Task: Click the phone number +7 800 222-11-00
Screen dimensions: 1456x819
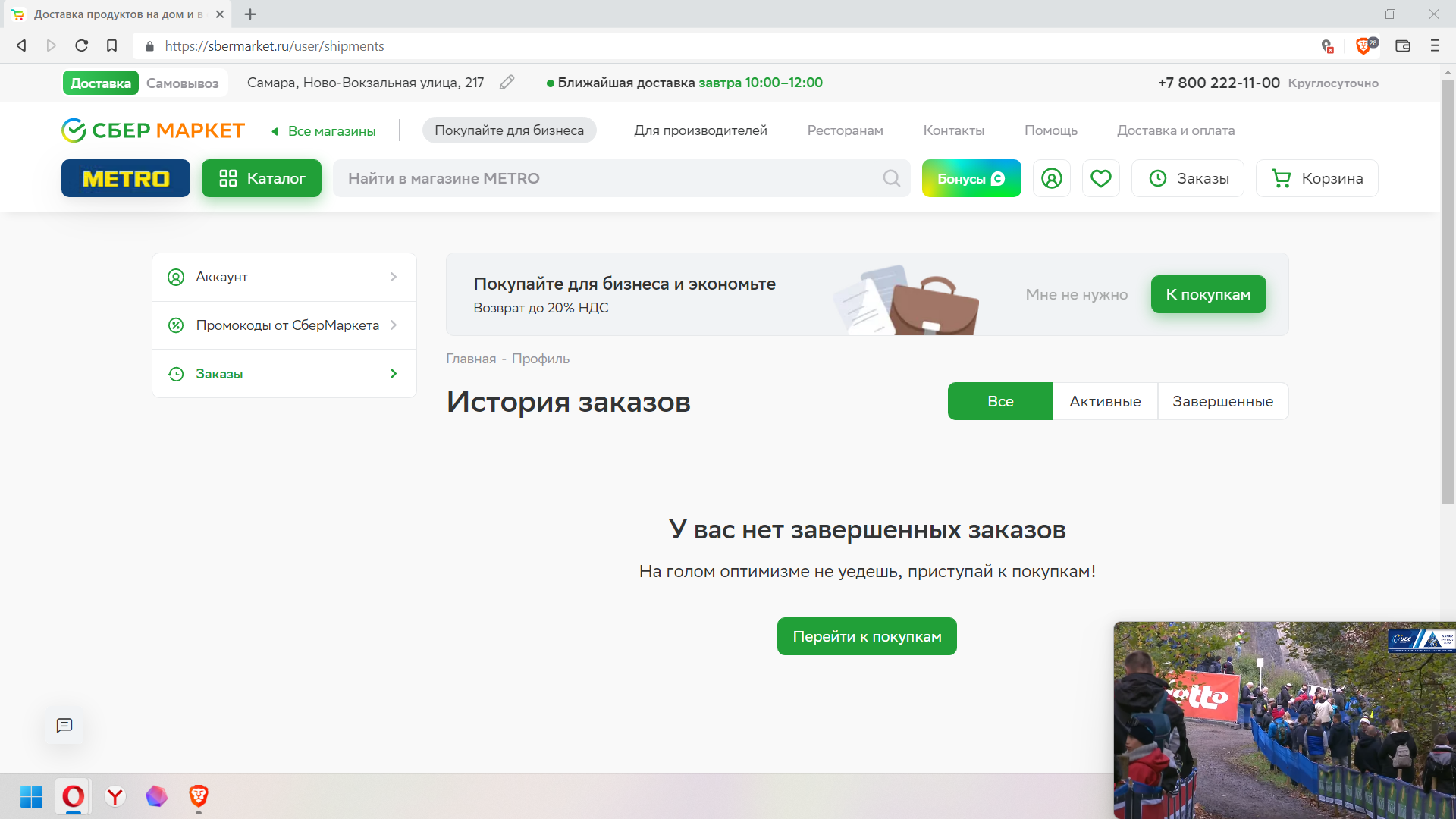Action: coord(1219,83)
